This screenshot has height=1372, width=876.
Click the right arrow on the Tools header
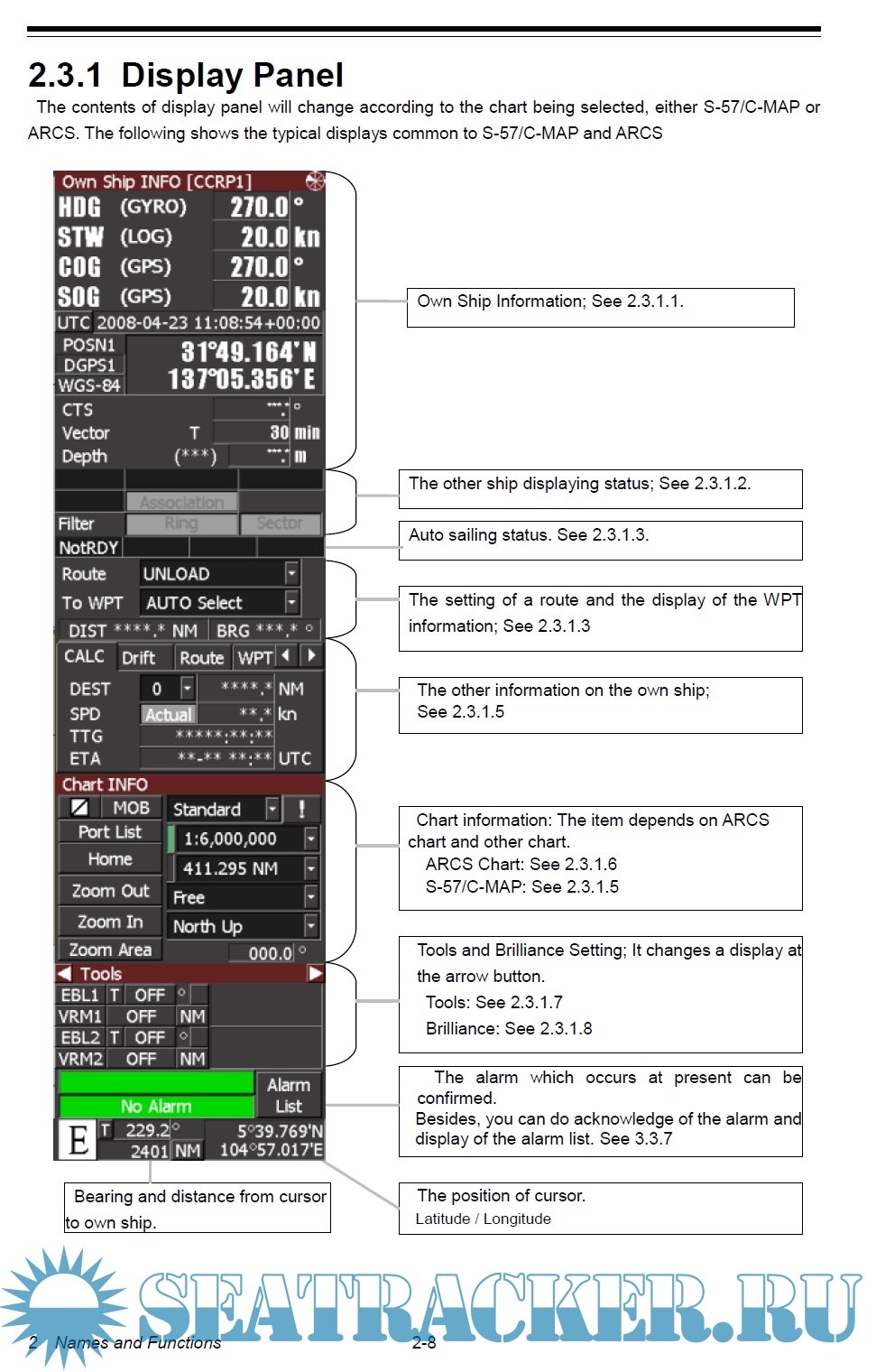click(315, 973)
